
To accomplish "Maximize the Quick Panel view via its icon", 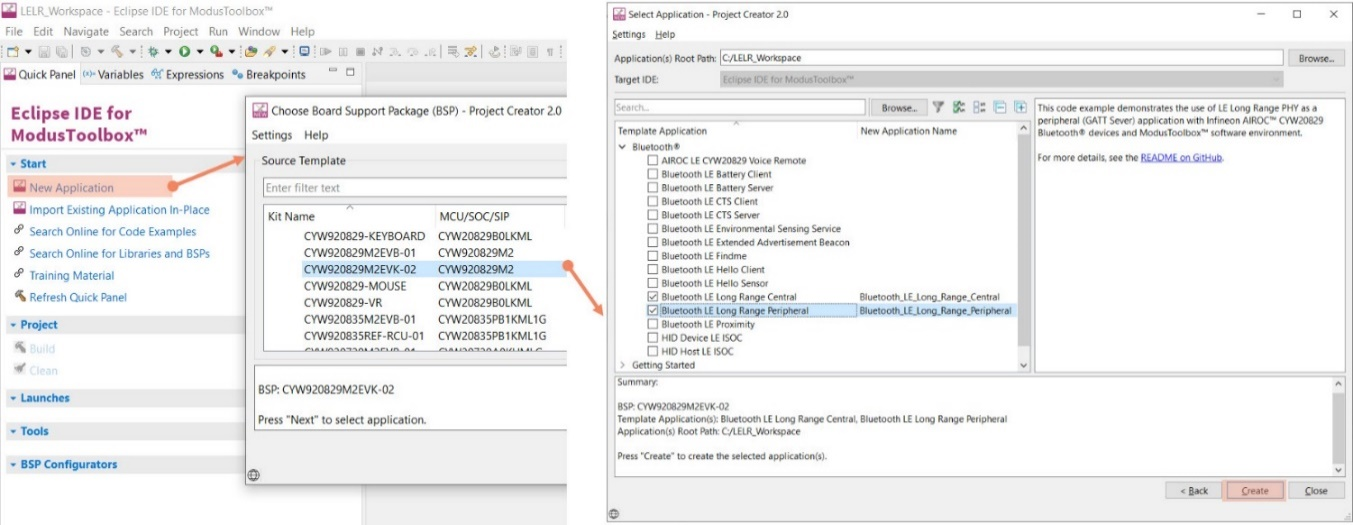I will [350, 73].
